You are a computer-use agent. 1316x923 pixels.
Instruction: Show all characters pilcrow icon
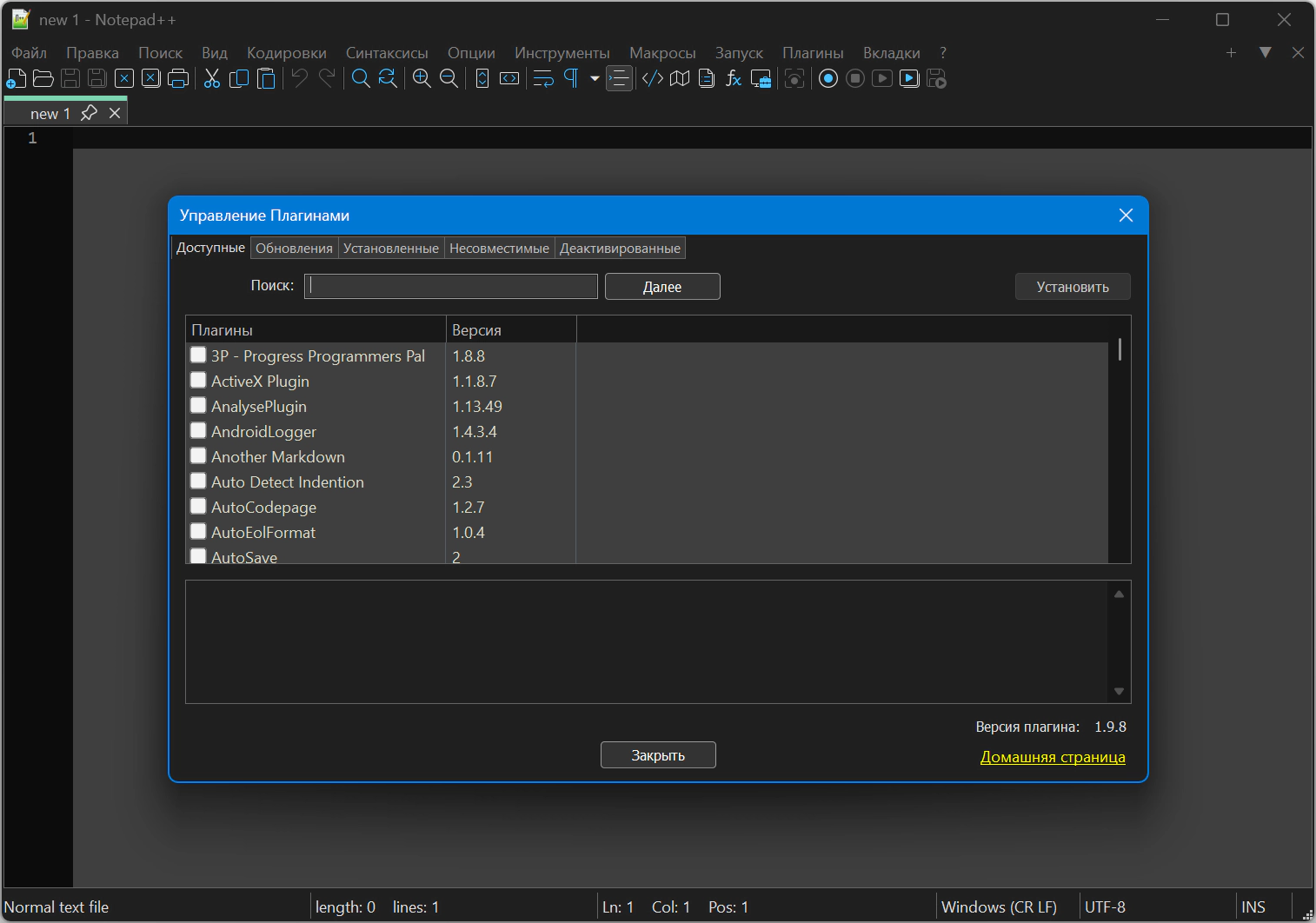[x=571, y=79]
